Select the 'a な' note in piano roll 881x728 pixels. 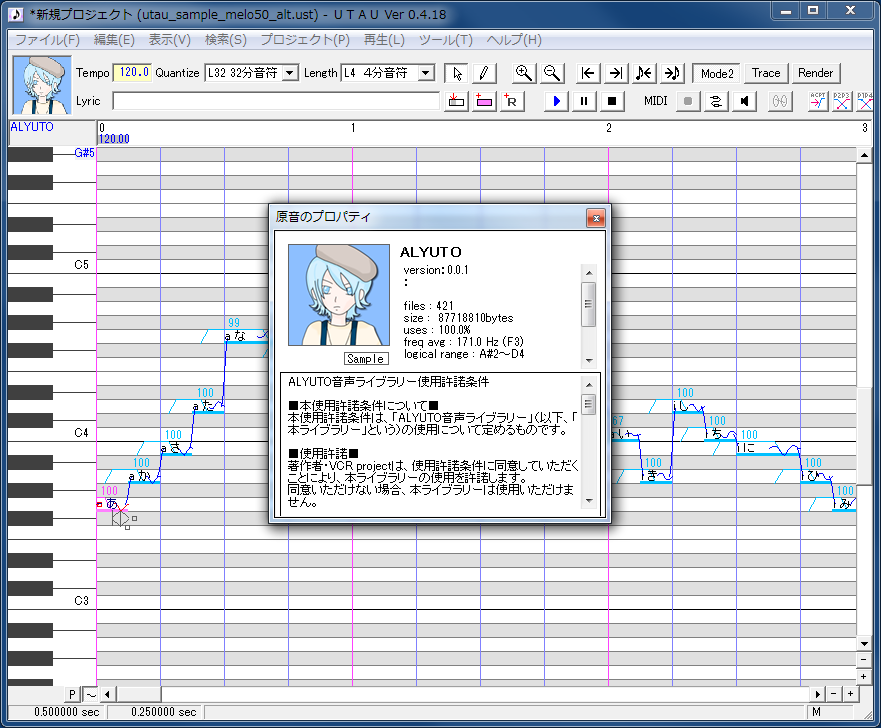(244, 336)
